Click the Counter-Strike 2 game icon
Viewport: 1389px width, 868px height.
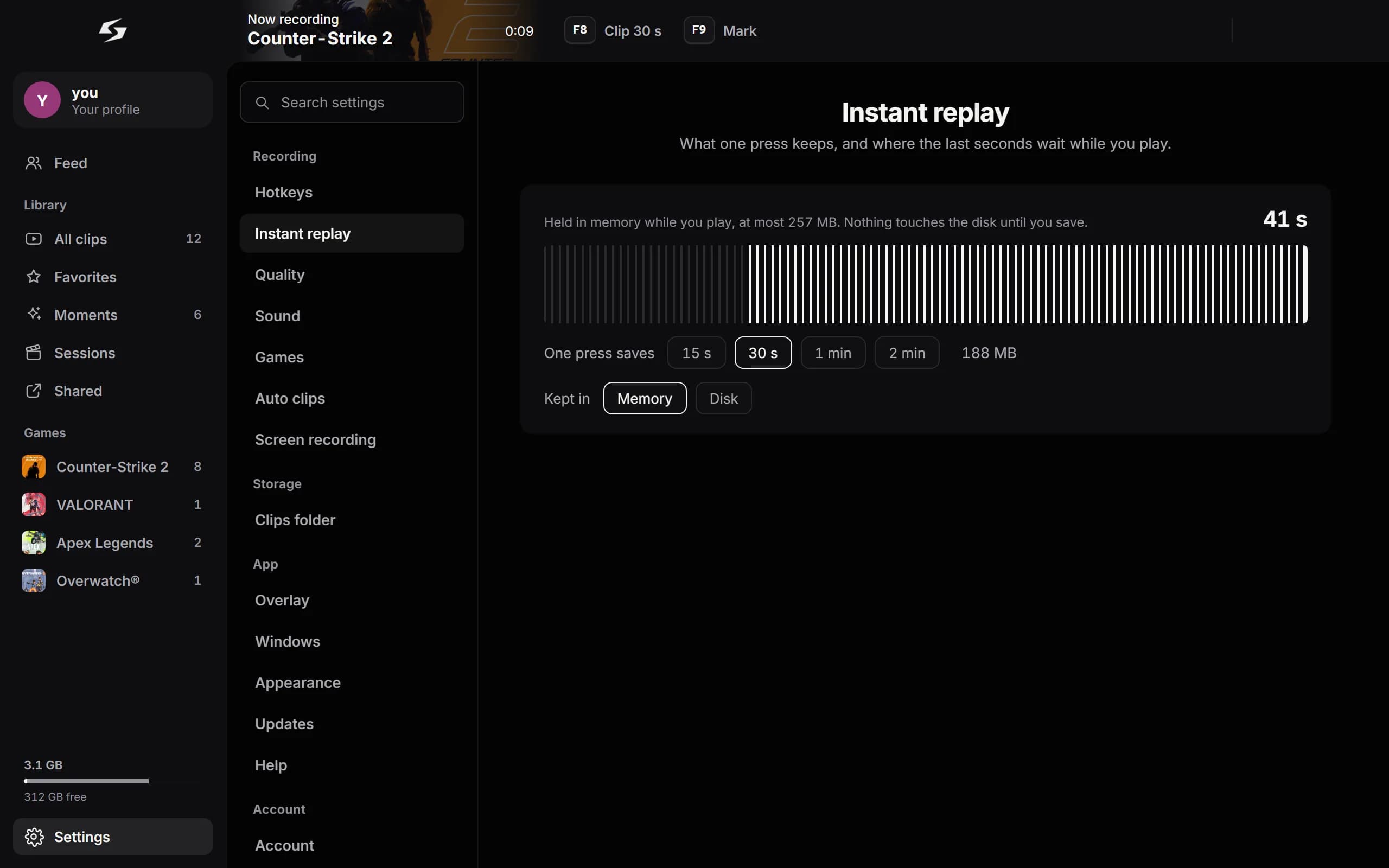(33, 467)
